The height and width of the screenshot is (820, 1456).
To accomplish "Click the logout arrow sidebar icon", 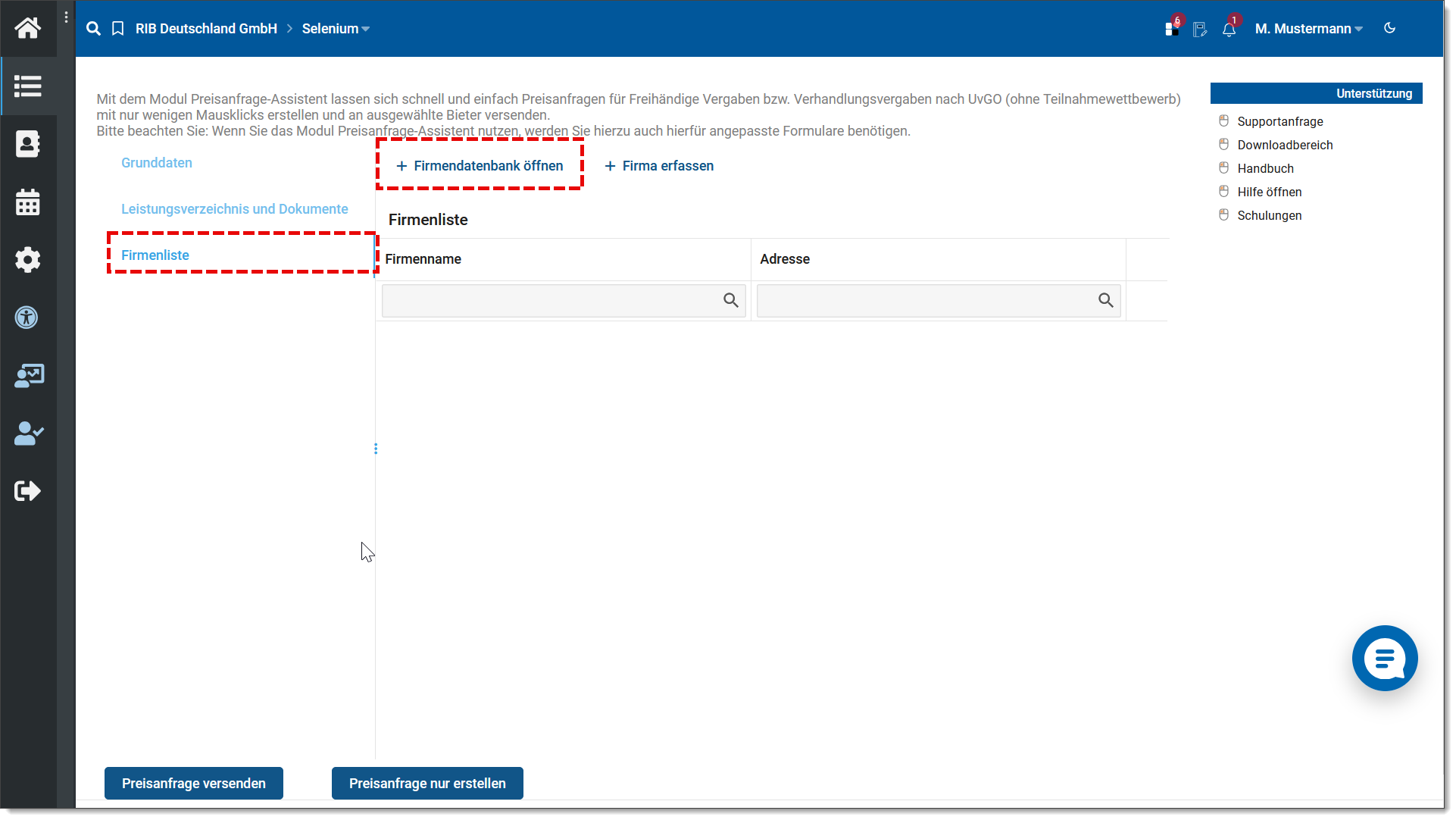I will click(28, 491).
